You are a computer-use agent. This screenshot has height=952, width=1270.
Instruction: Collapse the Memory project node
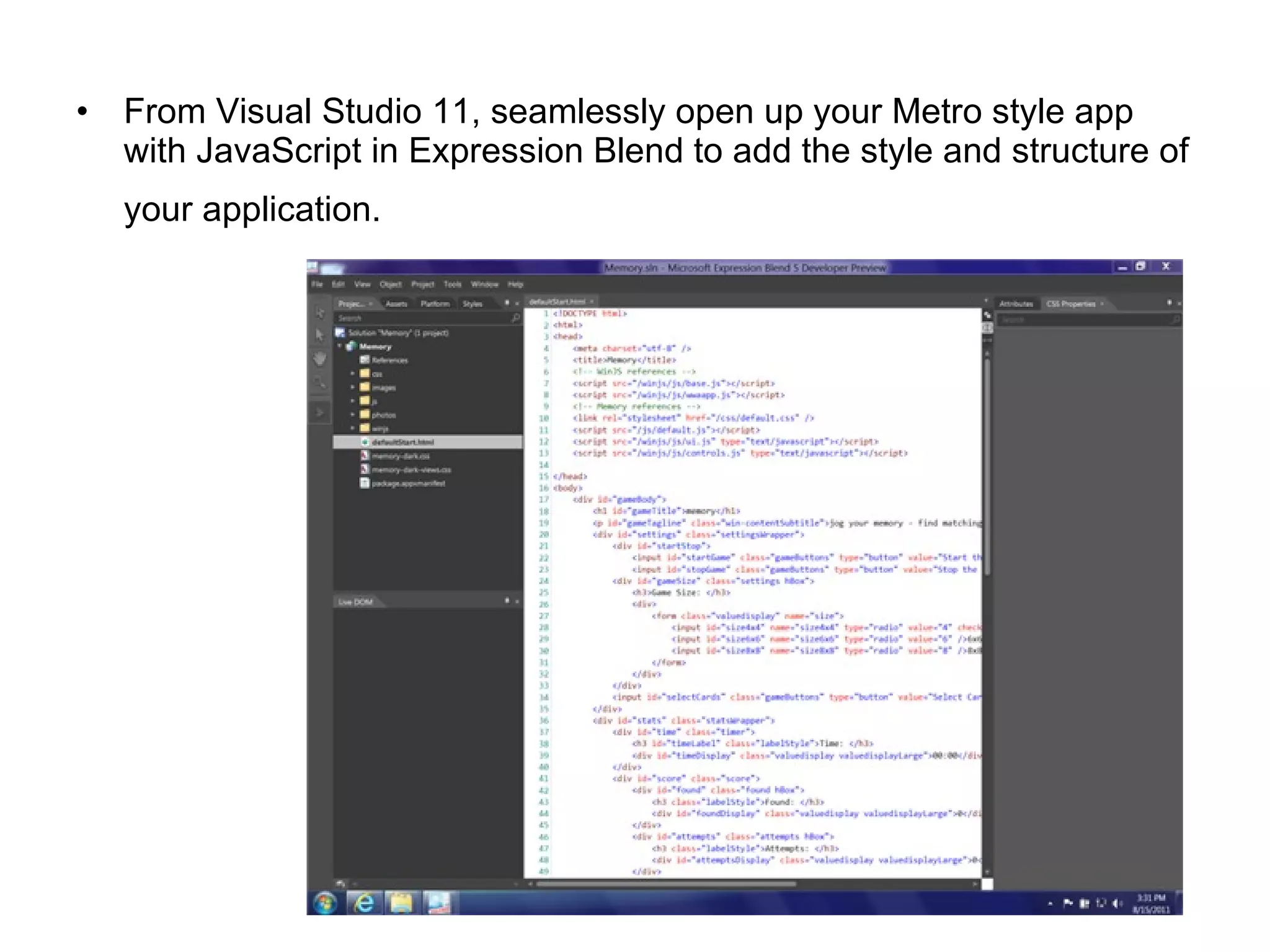click(x=340, y=346)
